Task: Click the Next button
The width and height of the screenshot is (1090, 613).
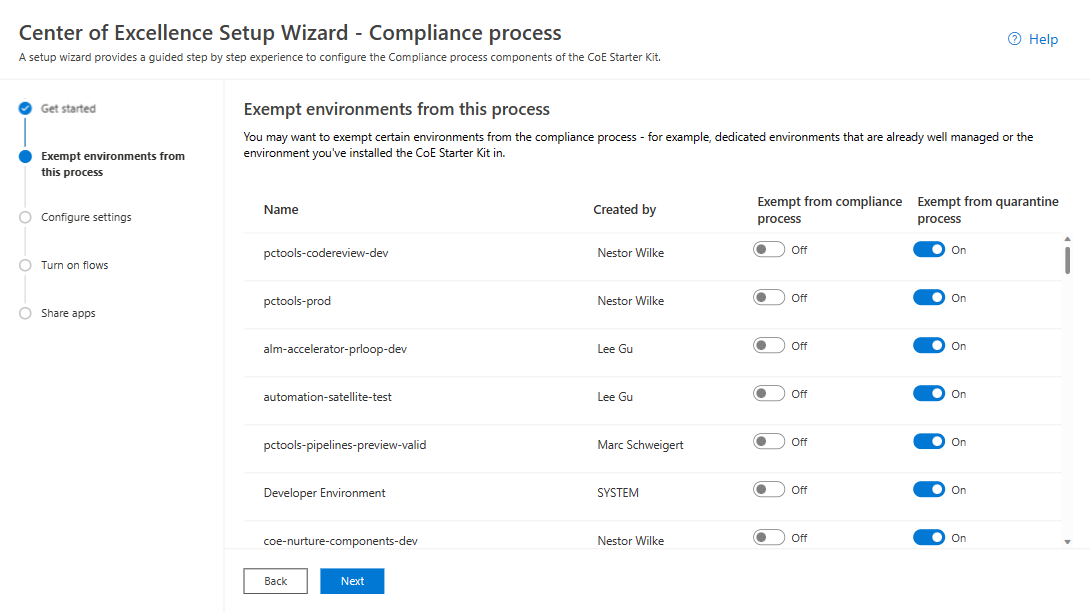Action: [x=352, y=581]
